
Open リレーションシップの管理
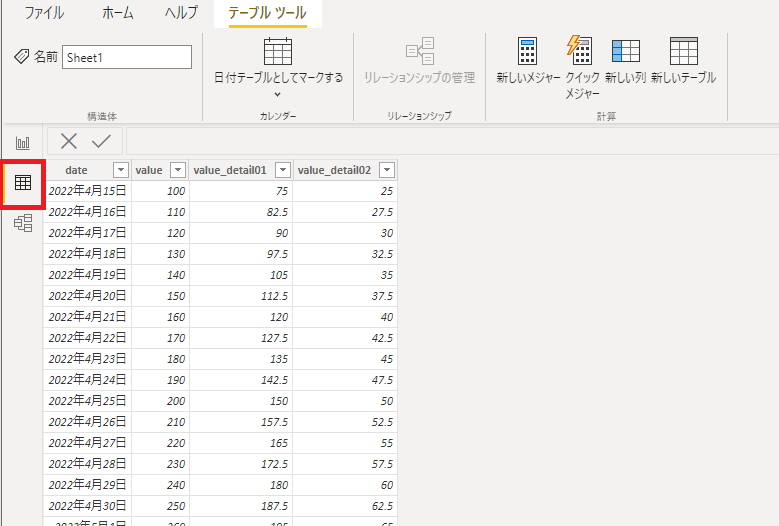(x=419, y=61)
